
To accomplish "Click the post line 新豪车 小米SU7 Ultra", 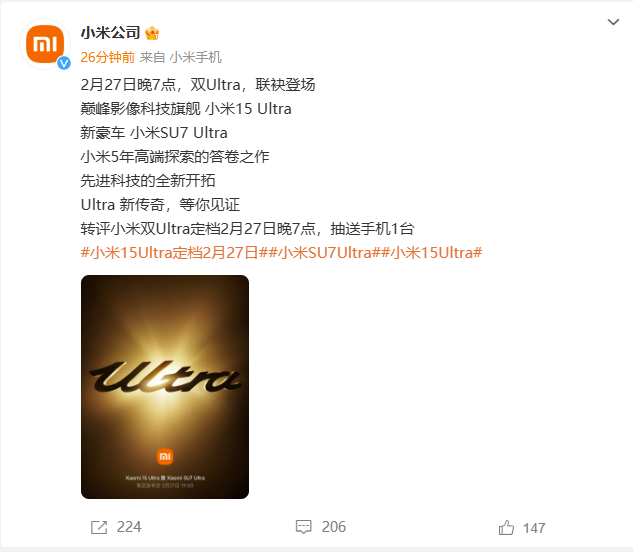I will click(x=154, y=133).
